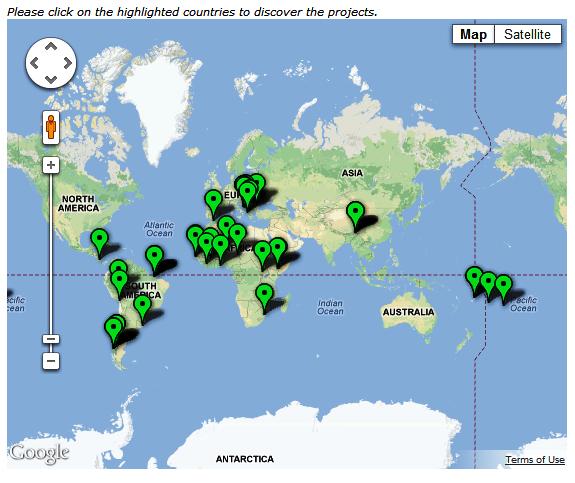Screen dimensions: 575x483
Task: Zoom in with the plus button
Action: point(51,165)
